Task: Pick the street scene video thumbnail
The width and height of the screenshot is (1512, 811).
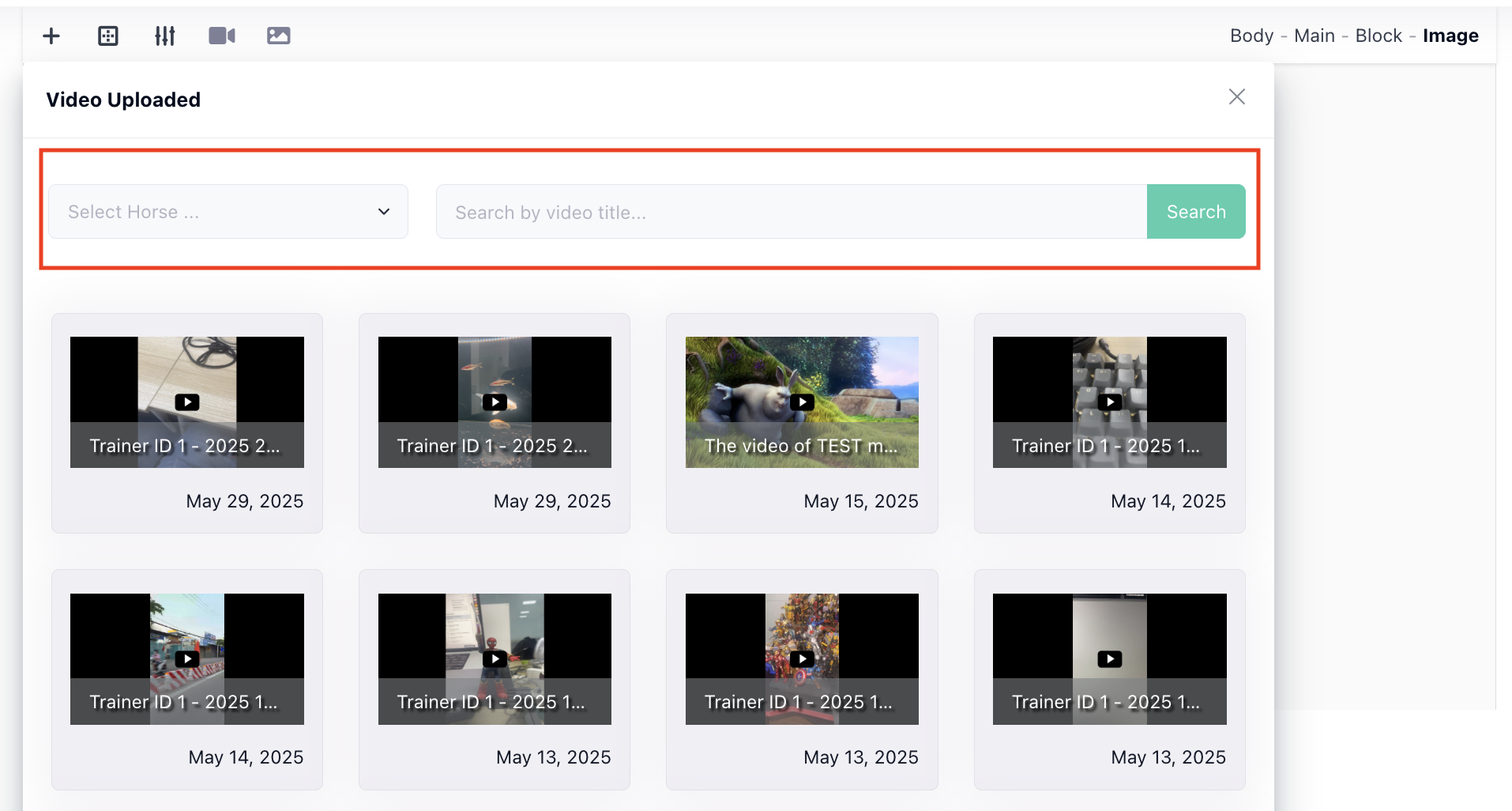Action: pos(187,658)
